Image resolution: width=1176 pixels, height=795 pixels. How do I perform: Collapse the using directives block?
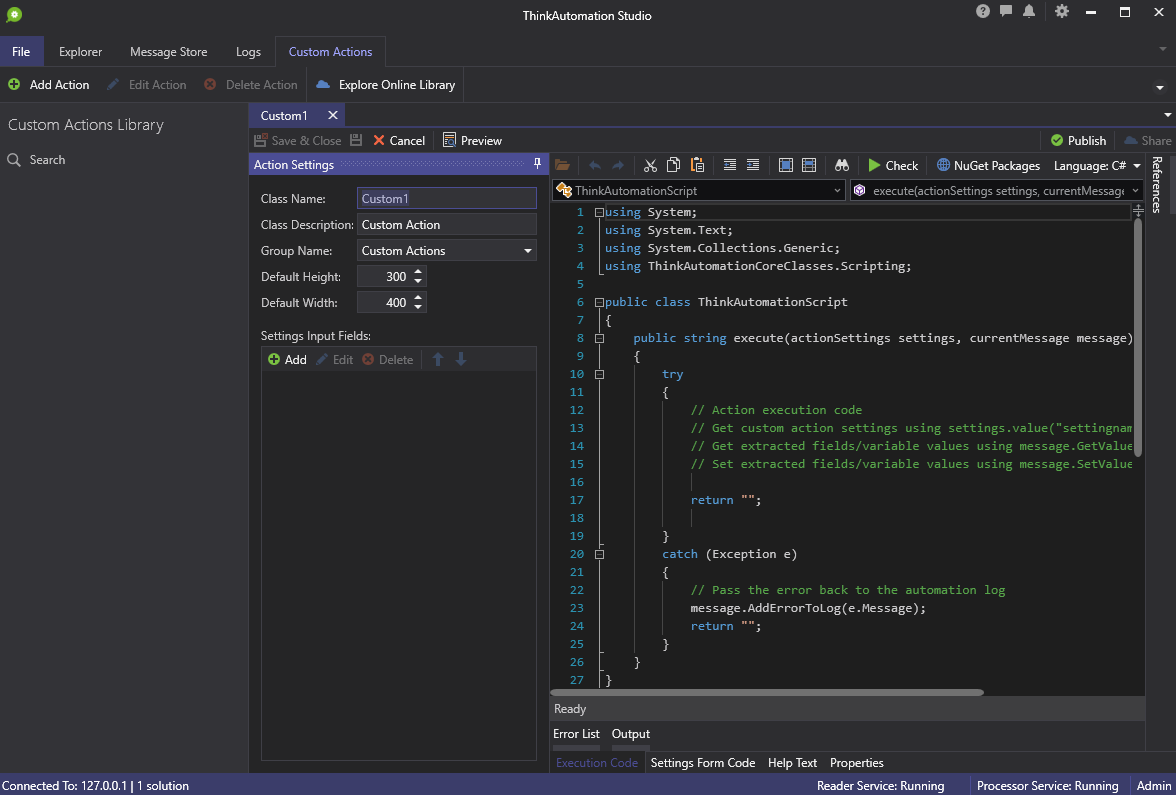click(x=599, y=212)
